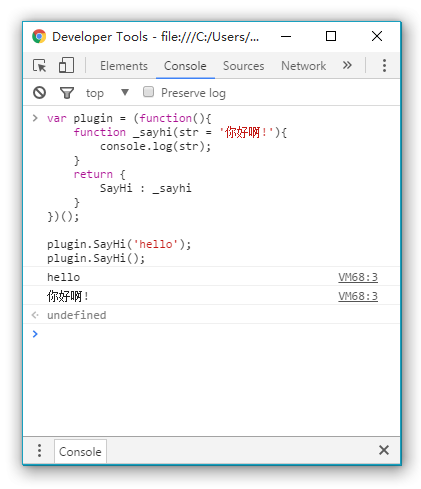The height and width of the screenshot is (489, 421).
Task: Click the Chrome logo in title bar
Action: point(39,36)
